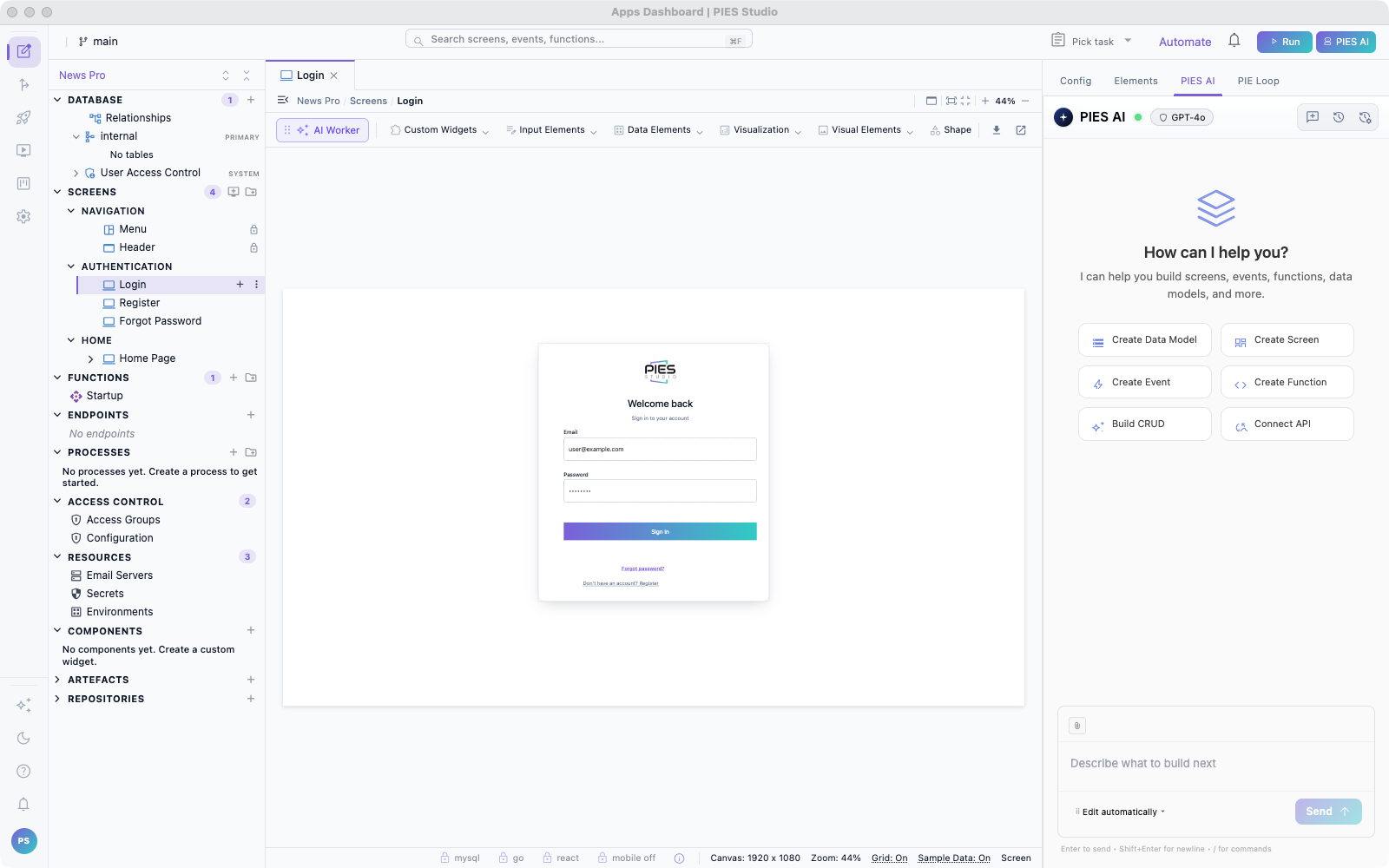Switch to the PIE Loop tab
This screenshot has width=1389, height=868.
pos(1258,81)
